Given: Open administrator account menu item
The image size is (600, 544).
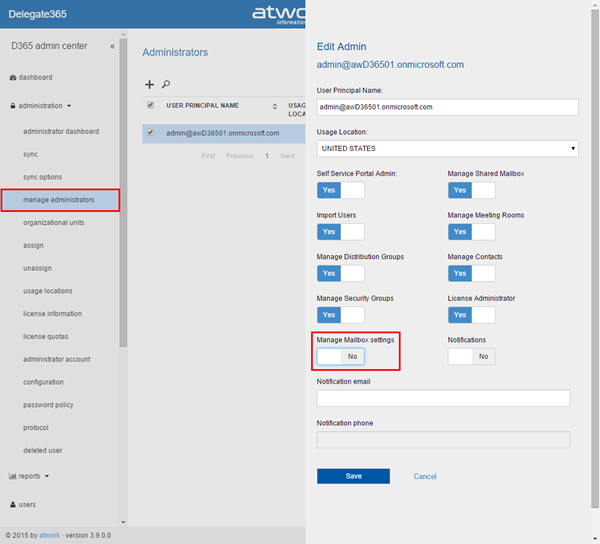Looking at the screenshot, I should click(x=57, y=359).
